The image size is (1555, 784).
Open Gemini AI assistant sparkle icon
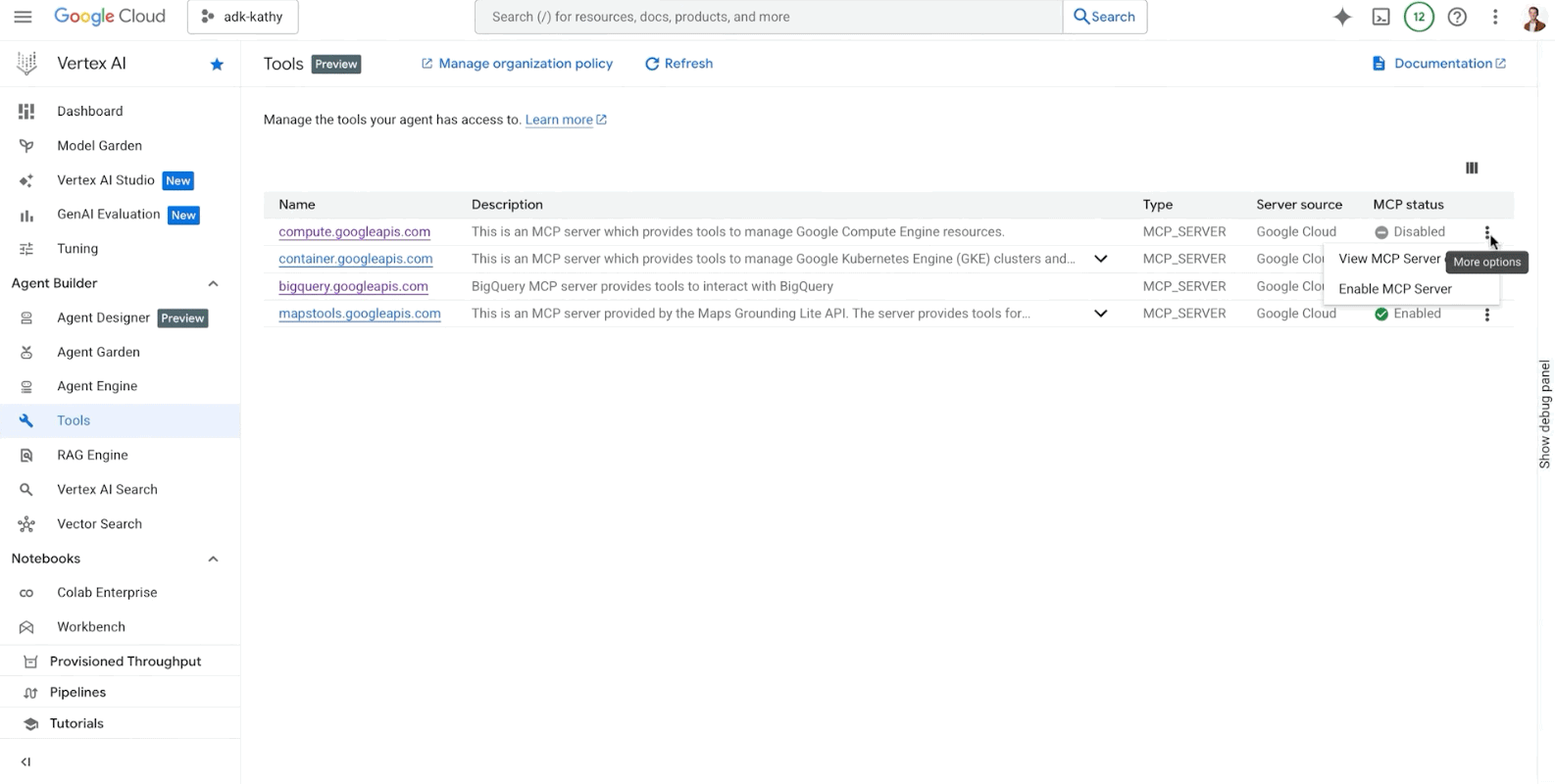(x=1342, y=17)
